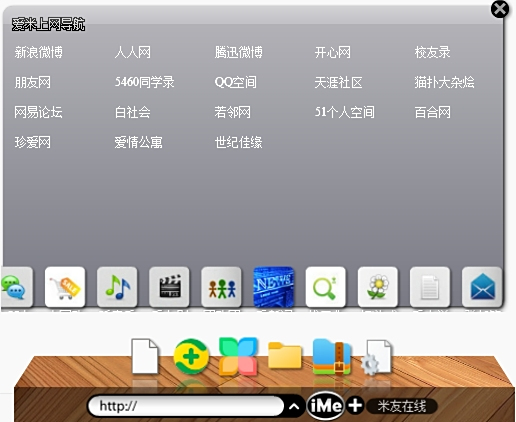Screen dimensions: 516x422
Task: Open the NEWS category icon
Action: pyautogui.click(x=274, y=287)
